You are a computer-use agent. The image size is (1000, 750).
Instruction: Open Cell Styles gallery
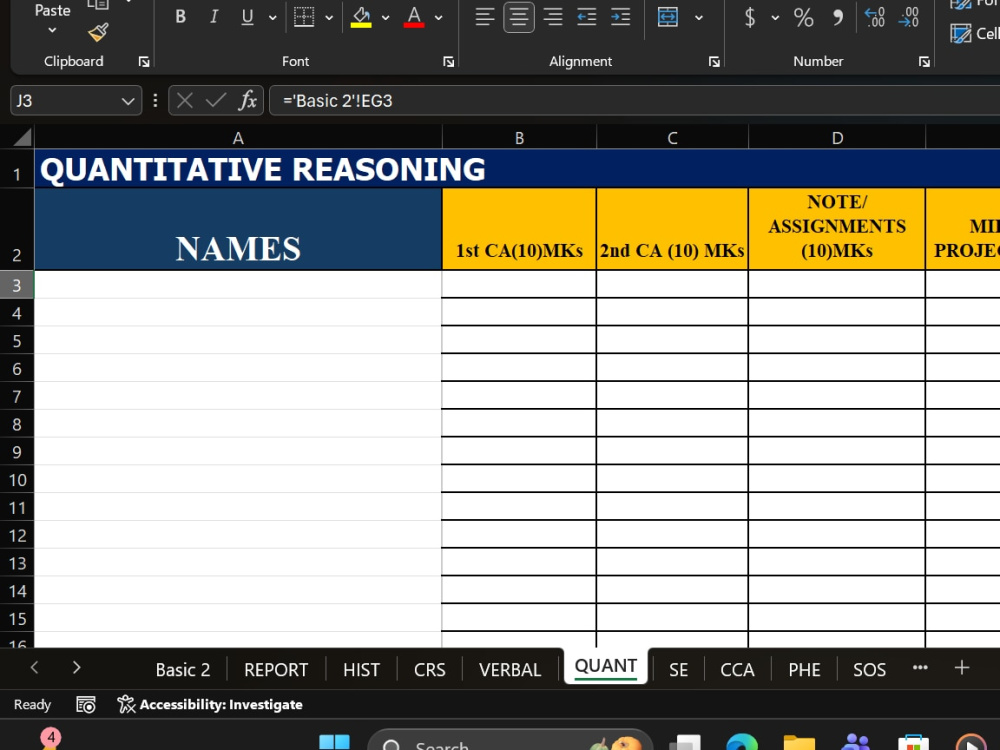[x=974, y=33]
